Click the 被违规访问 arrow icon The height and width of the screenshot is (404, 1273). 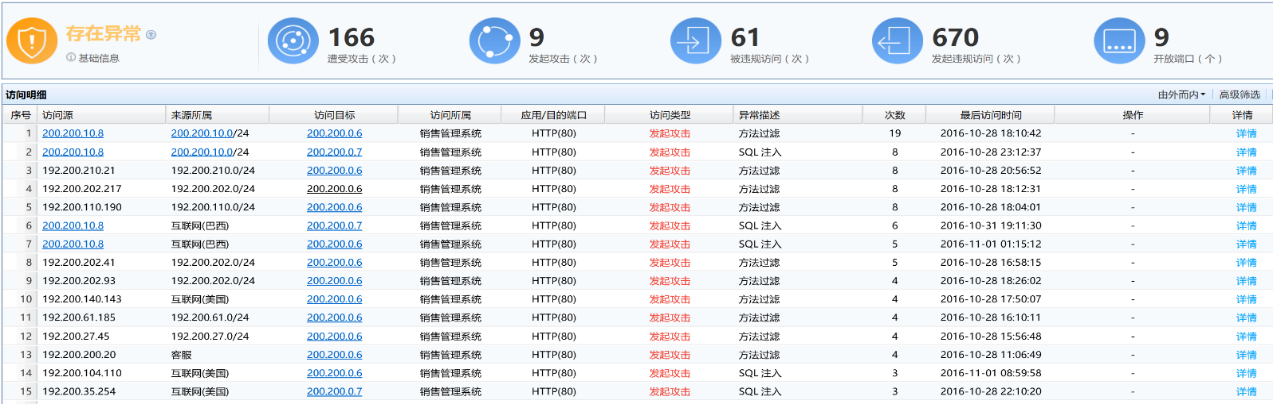click(x=695, y=42)
